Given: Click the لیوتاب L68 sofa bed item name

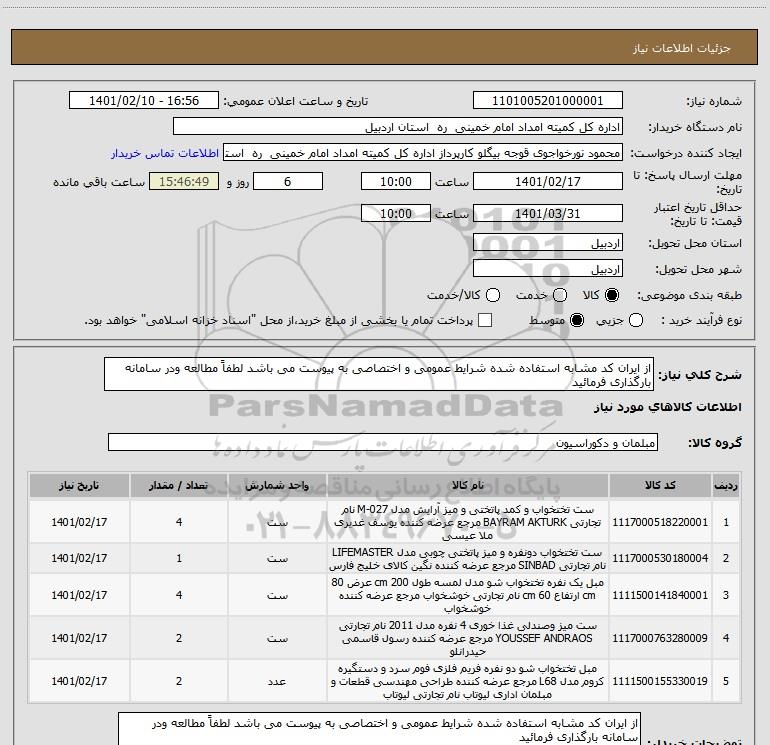Looking at the screenshot, I should [x=468, y=681].
